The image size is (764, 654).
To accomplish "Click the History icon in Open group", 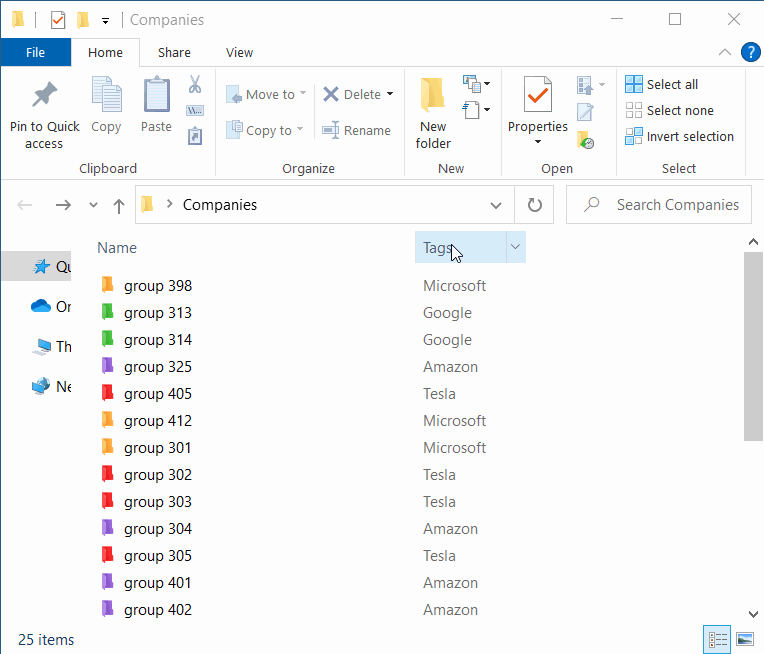I will pyautogui.click(x=585, y=140).
